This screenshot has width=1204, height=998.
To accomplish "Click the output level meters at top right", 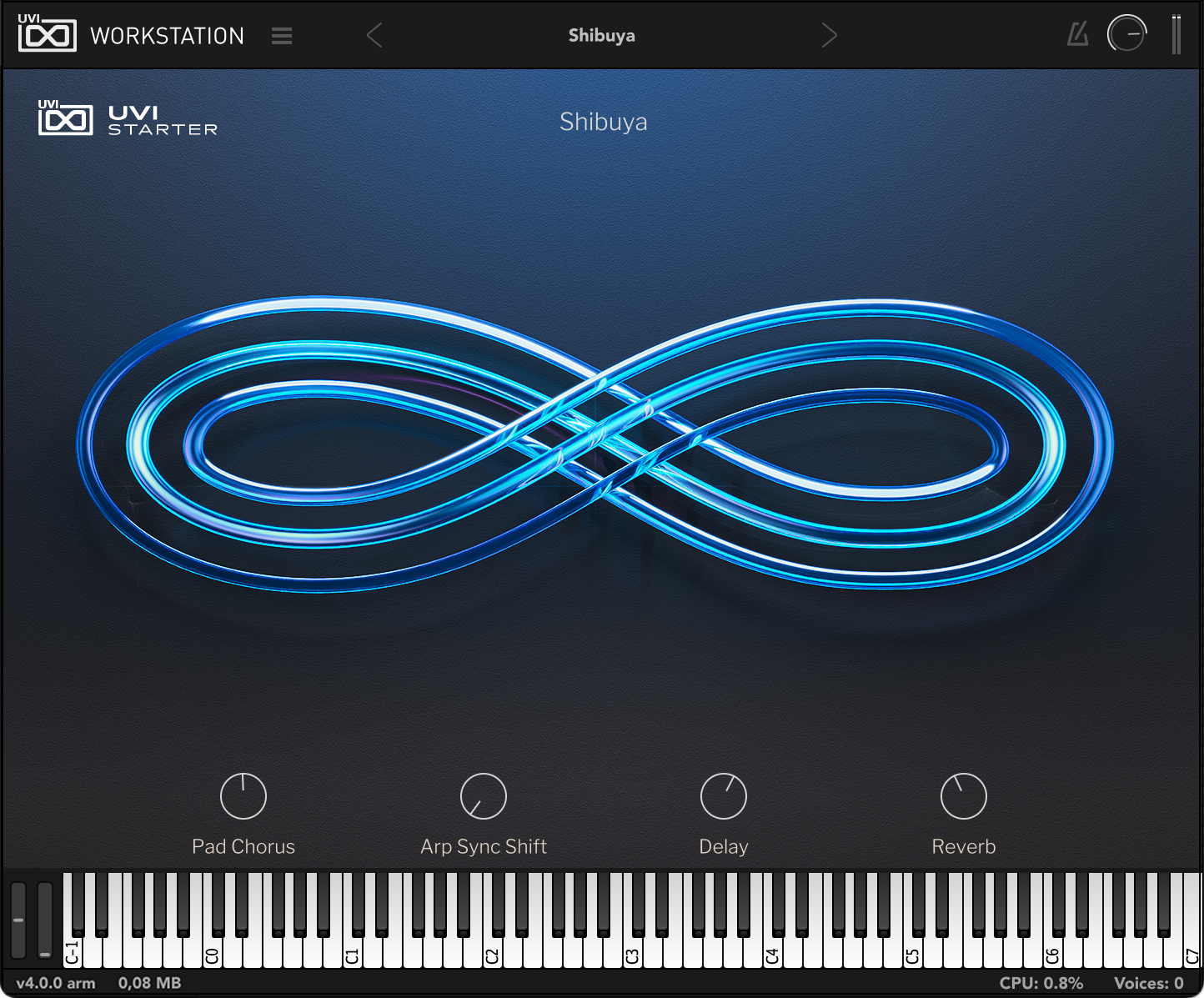I will [x=1176, y=34].
